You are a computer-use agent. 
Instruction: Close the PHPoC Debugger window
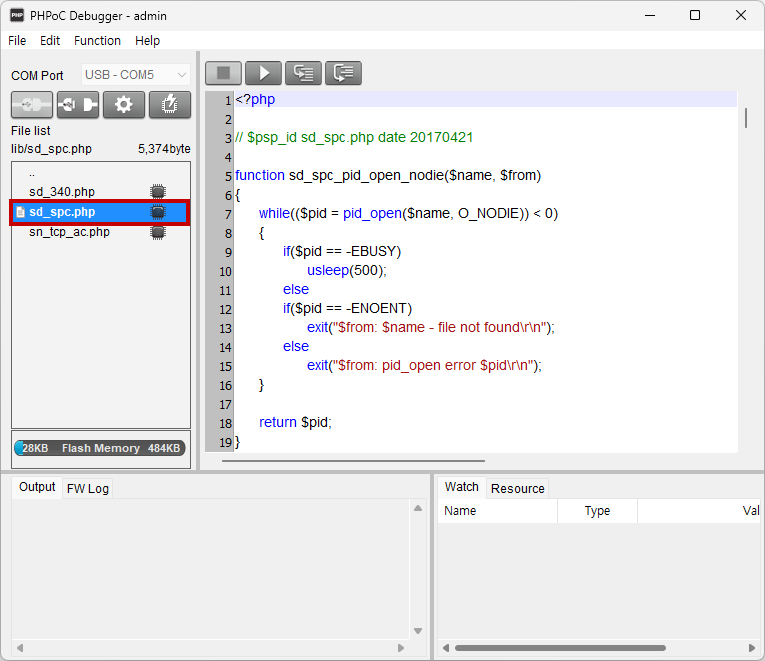pos(741,15)
